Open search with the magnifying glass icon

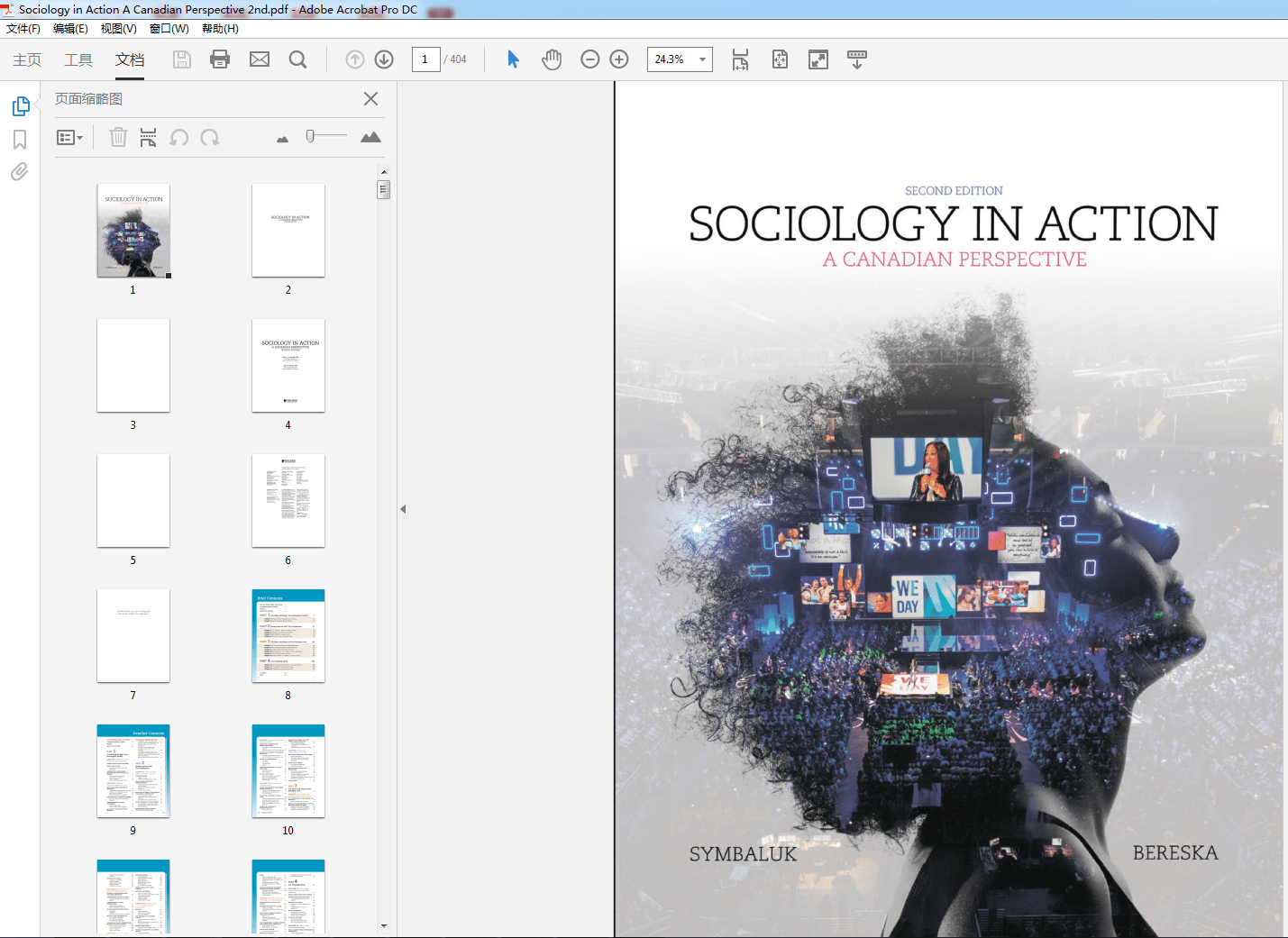click(298, 59)
